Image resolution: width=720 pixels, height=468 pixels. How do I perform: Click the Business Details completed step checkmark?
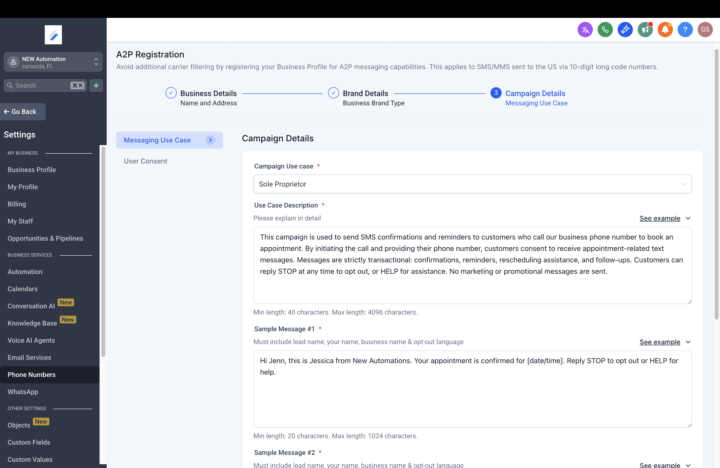(x=171, y=93)
